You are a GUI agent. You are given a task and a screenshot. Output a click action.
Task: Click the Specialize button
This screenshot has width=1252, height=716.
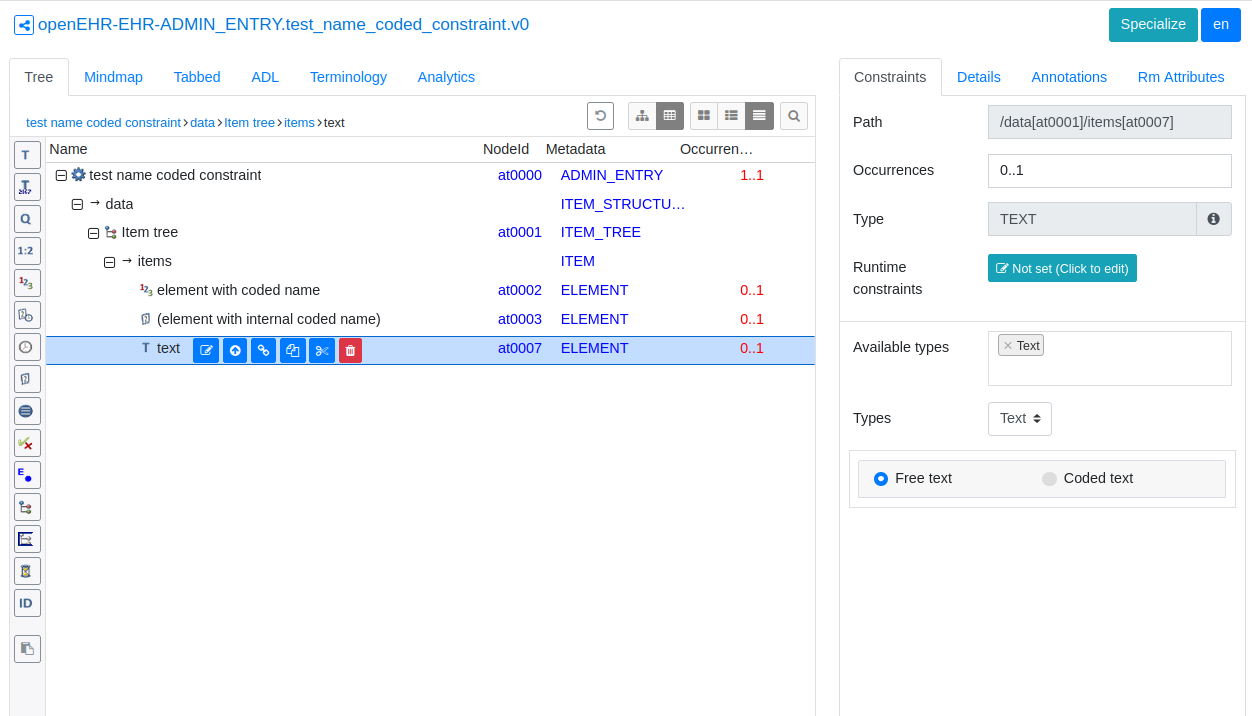pyautogui.click(x=1152, y=25)
